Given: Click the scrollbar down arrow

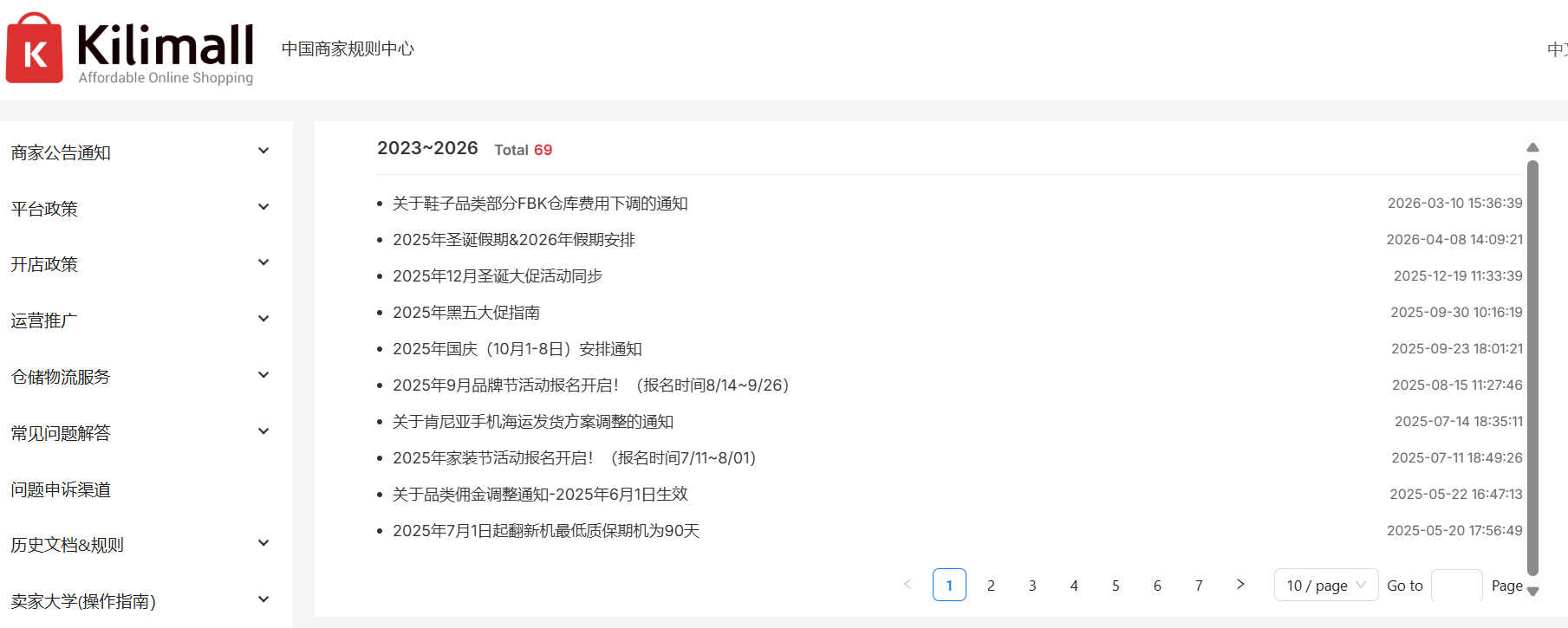Looking at the screenshot, I should [1532, 592].
